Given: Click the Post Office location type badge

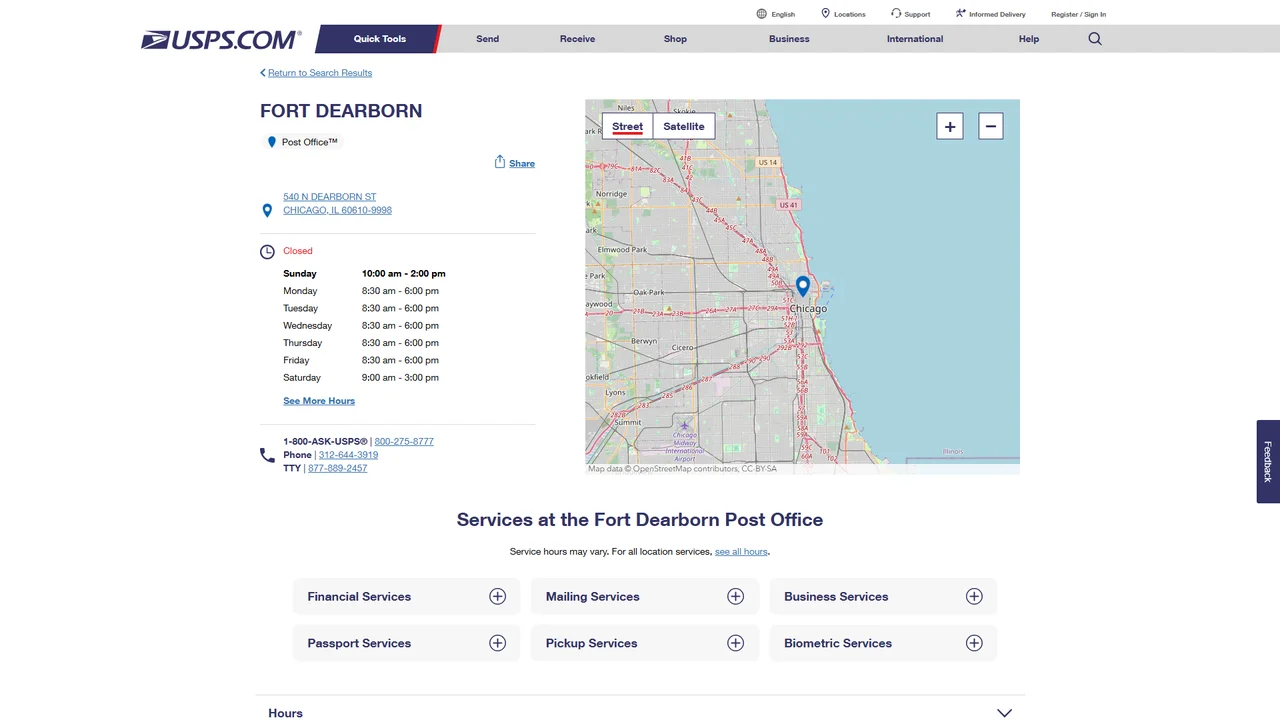Looking at the screenshot, I should pyautogui.click(x=302, y=142).
